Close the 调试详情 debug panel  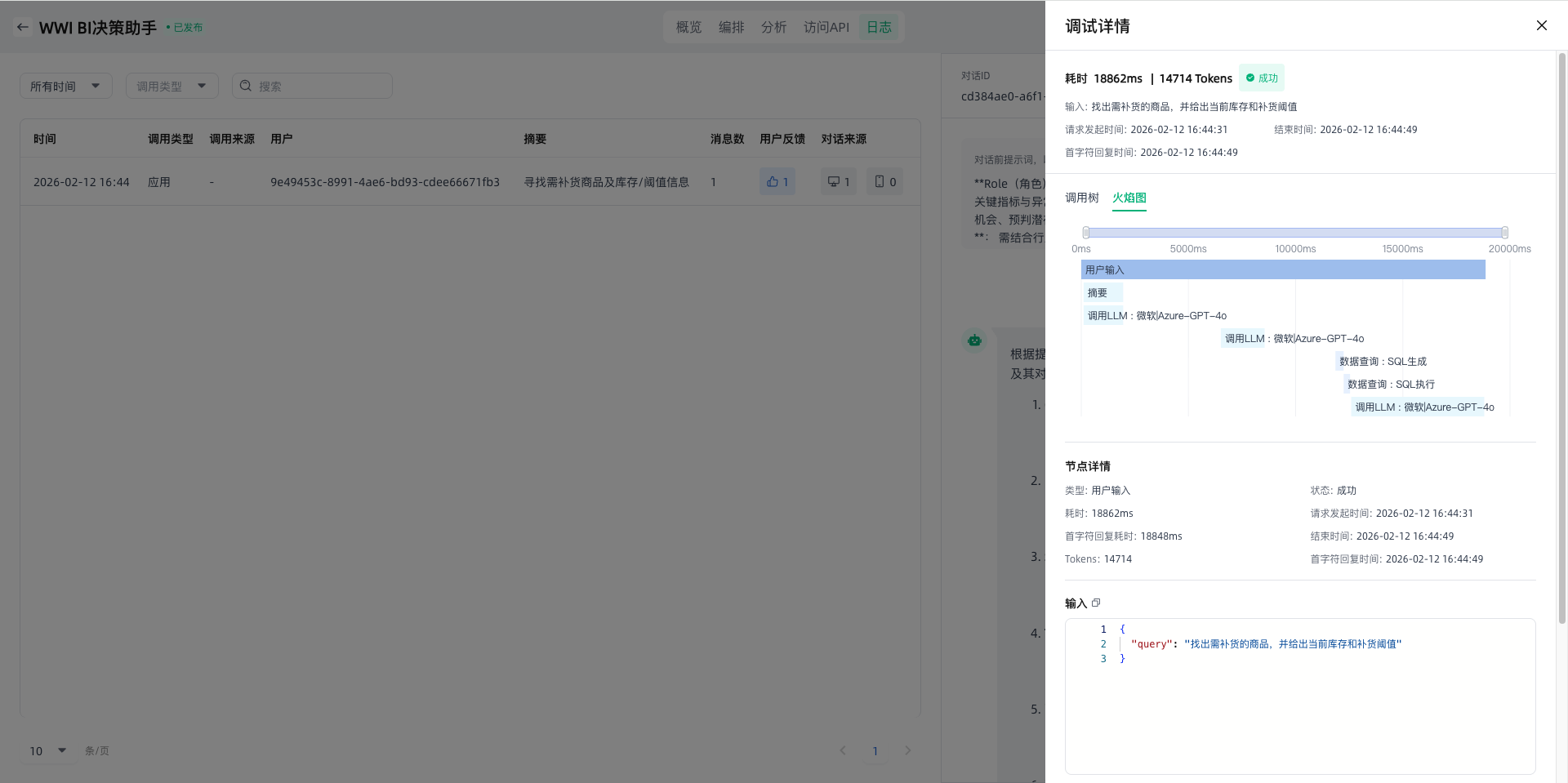tap(1541, 25)
